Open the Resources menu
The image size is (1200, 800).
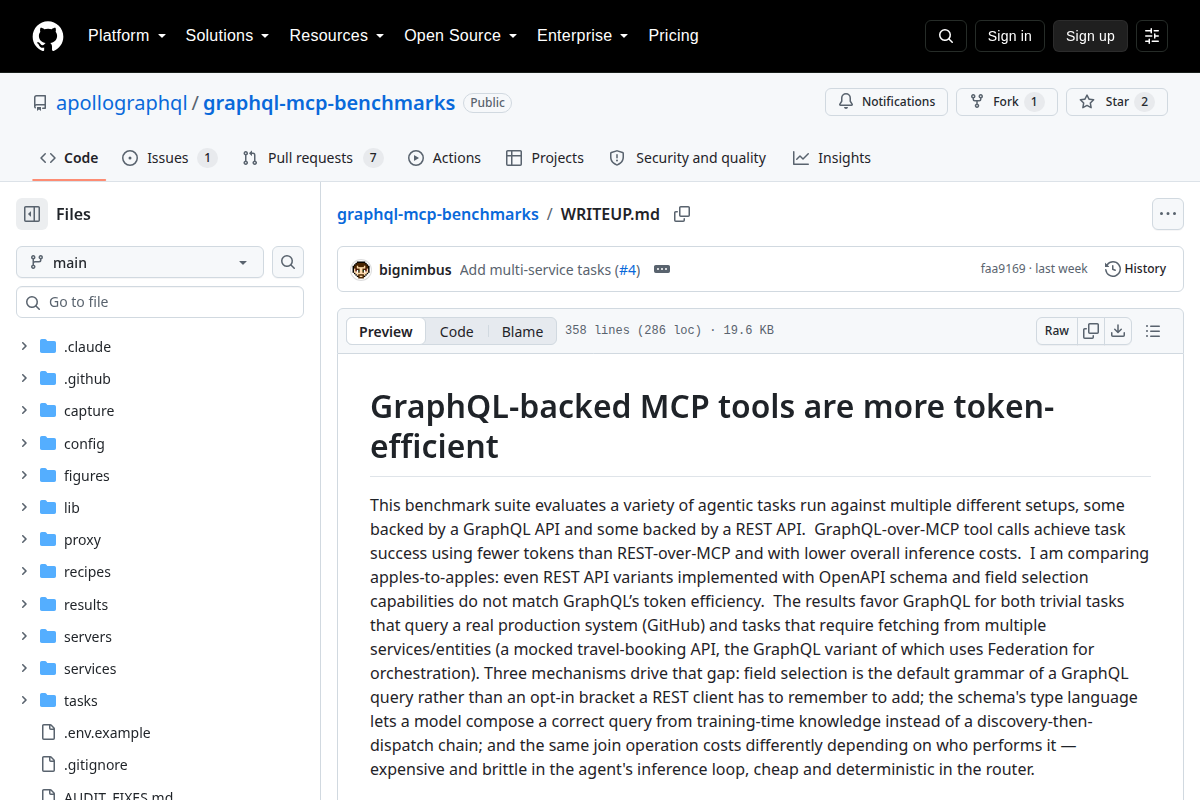337,36
